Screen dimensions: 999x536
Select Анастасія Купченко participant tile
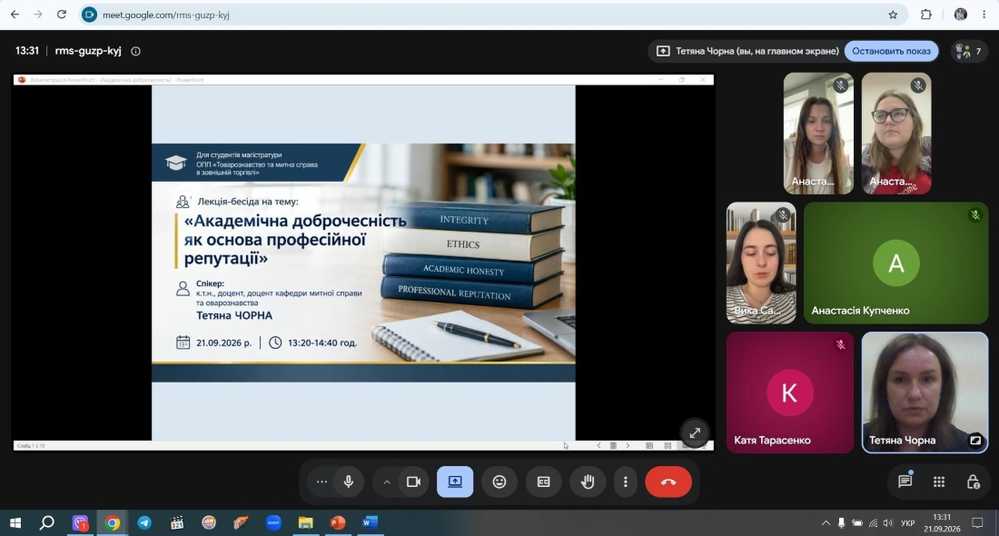(x=896, y=263)
